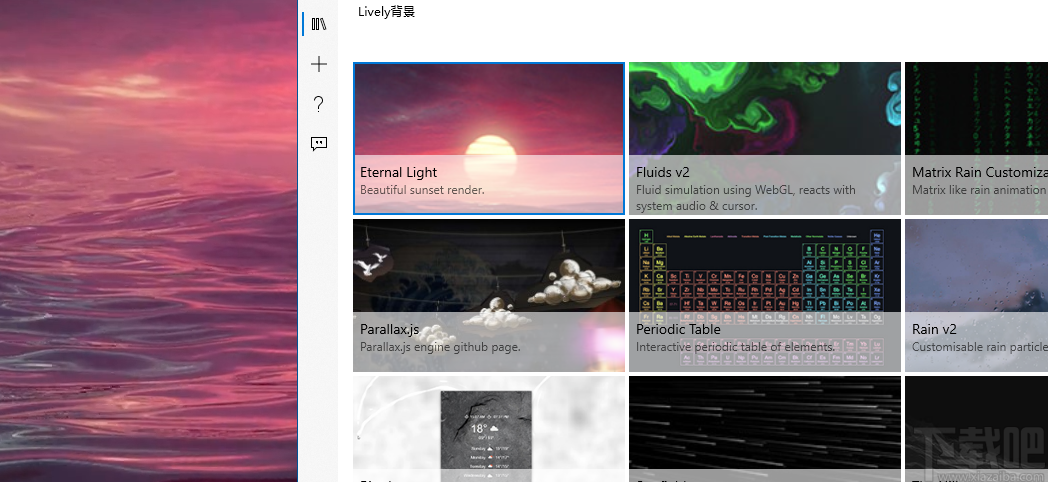Select the starfield streaks wallpaper thumbnail
1048x482 pixels.
pos(765,429)
